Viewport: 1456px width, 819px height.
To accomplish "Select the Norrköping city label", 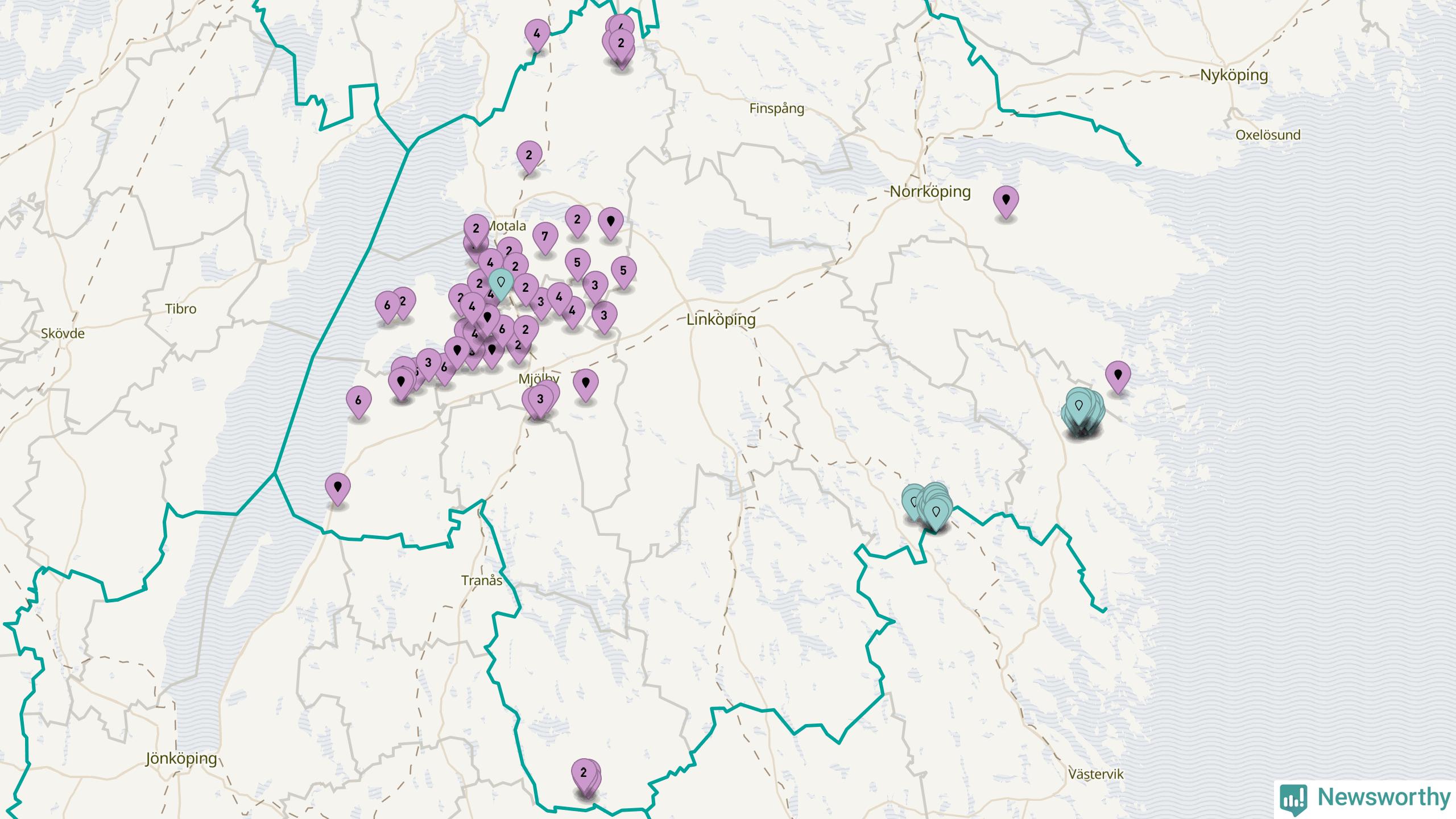I will pos(930,192).
